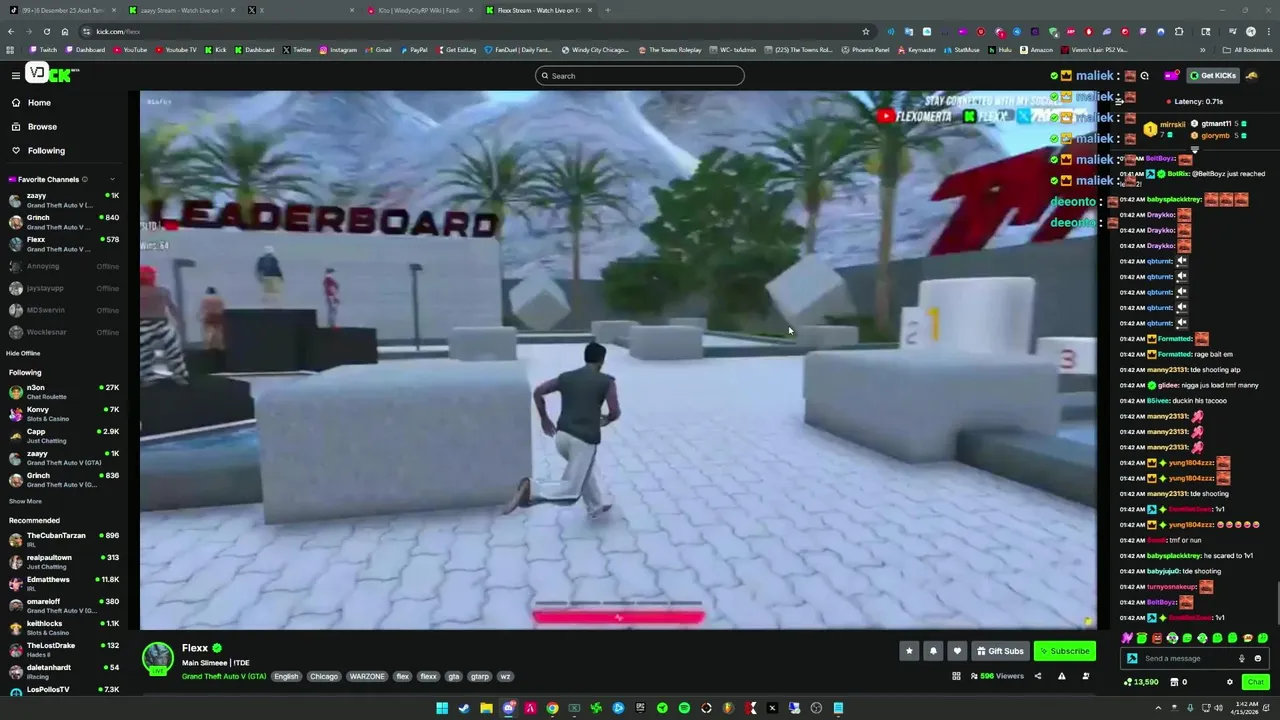
Task: Click Hide Offline toggle
Action: click(23, 353)
